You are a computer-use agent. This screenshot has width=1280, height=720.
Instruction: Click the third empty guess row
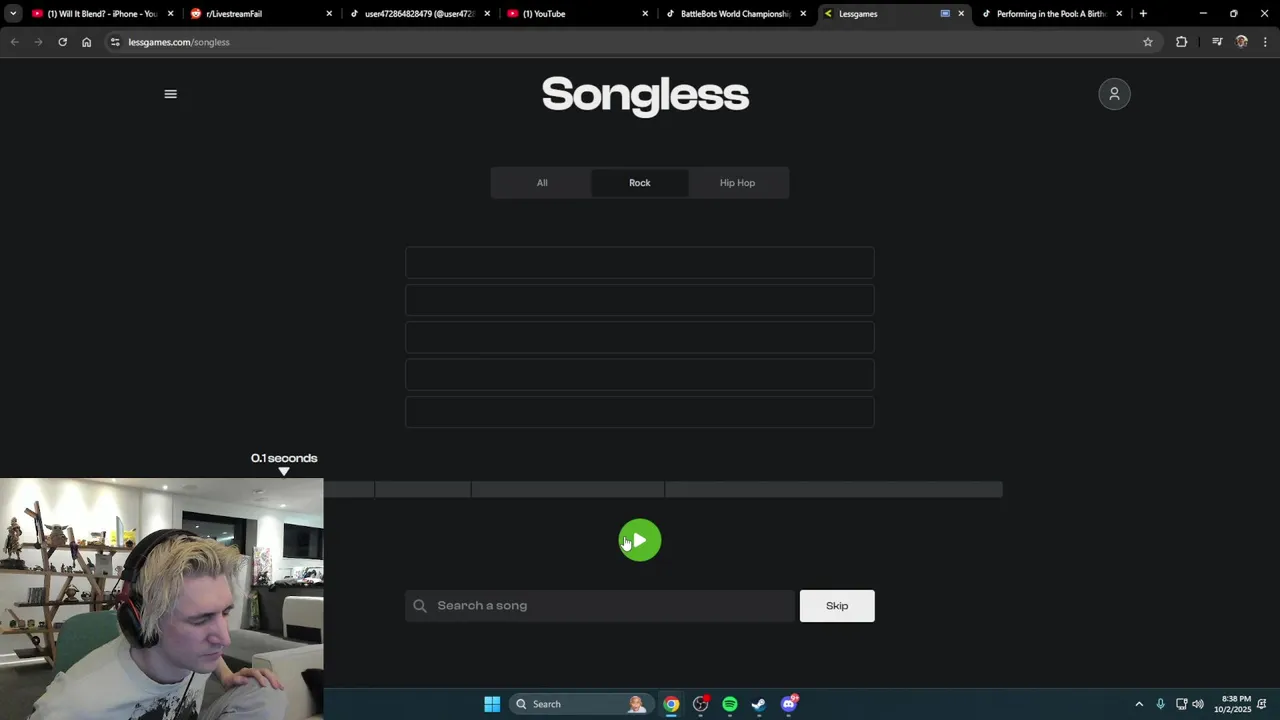click(x=640, y=338)
